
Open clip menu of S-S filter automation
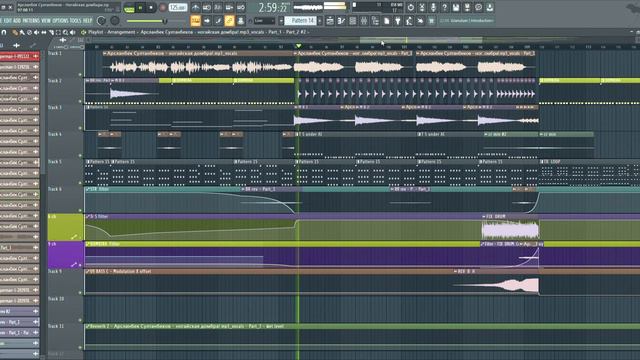pyautogui.click(x=87, y=216)
